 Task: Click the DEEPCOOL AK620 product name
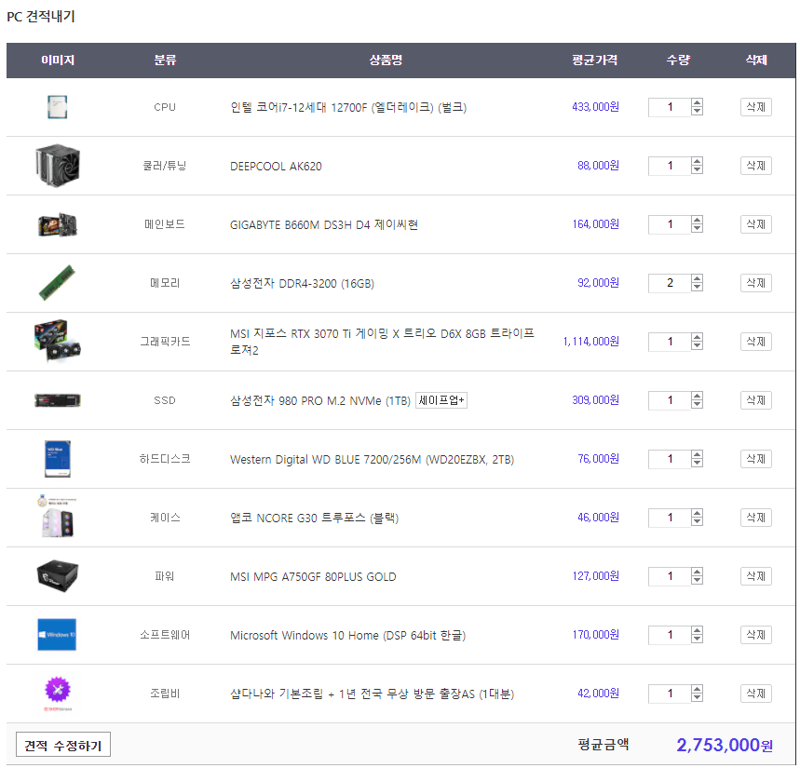pyautogui.click(x=276, y=166)
